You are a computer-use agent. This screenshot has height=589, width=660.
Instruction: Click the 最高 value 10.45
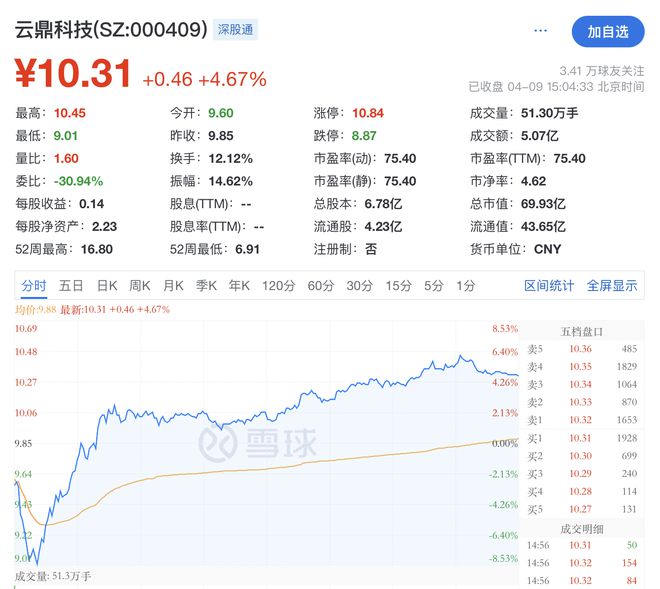(x=69, y=113)
